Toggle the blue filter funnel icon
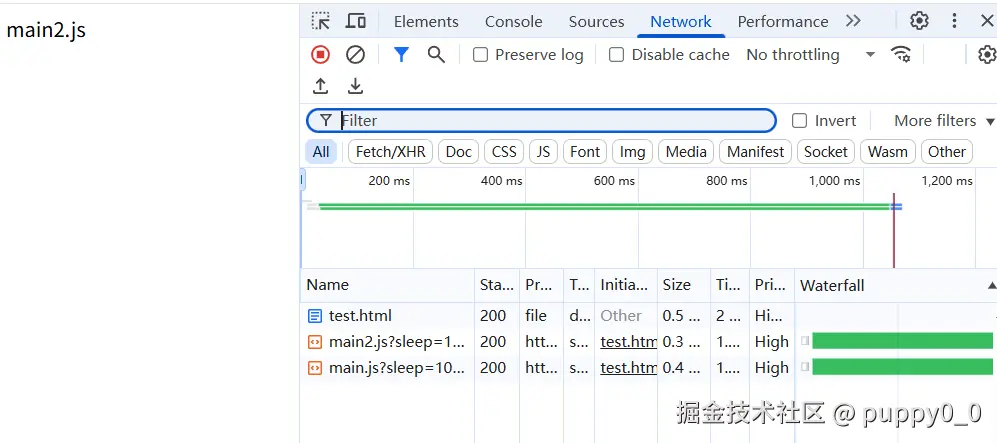This screenshot has height=443, width=997. tap(401, 55)
